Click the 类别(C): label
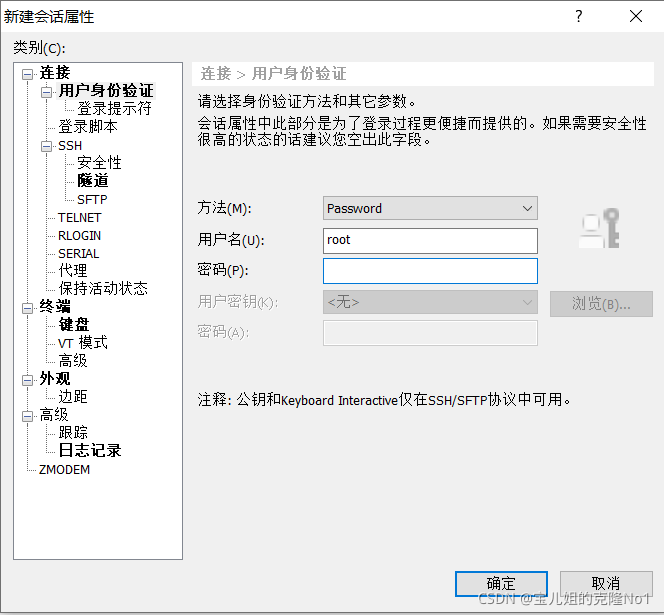 39,48
